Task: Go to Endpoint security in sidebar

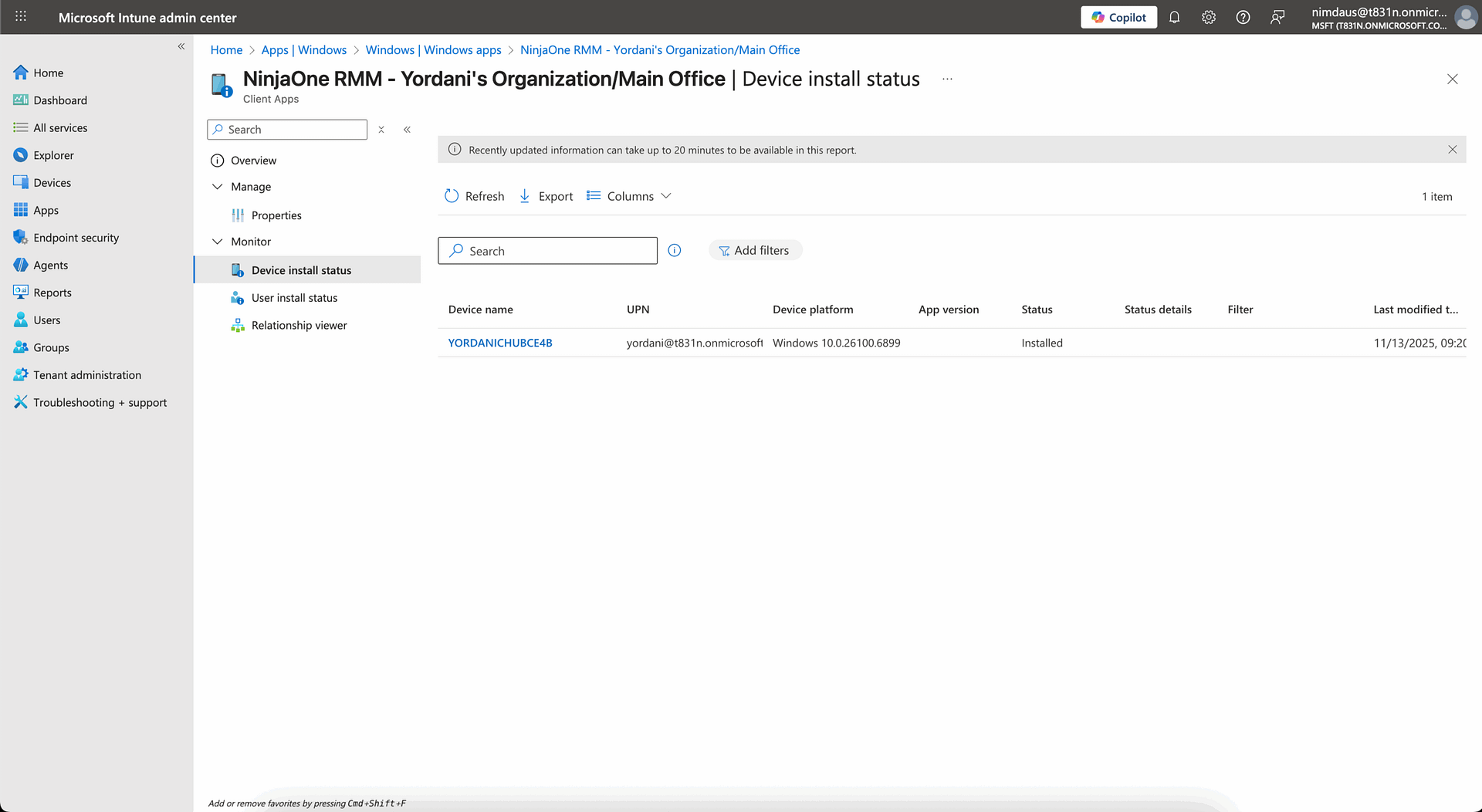Action: (76, 238)
